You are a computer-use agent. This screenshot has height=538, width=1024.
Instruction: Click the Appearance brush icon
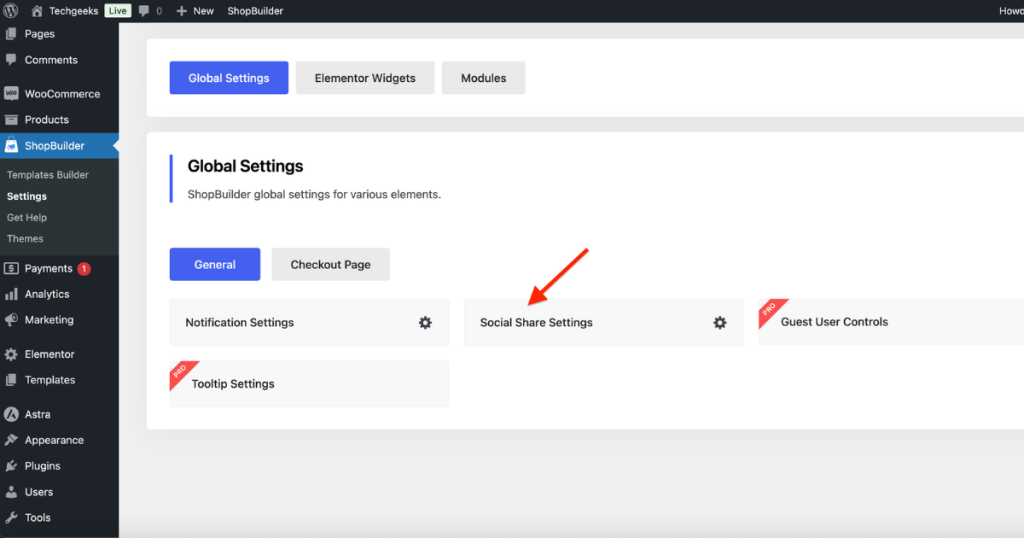tap(11, 439)
